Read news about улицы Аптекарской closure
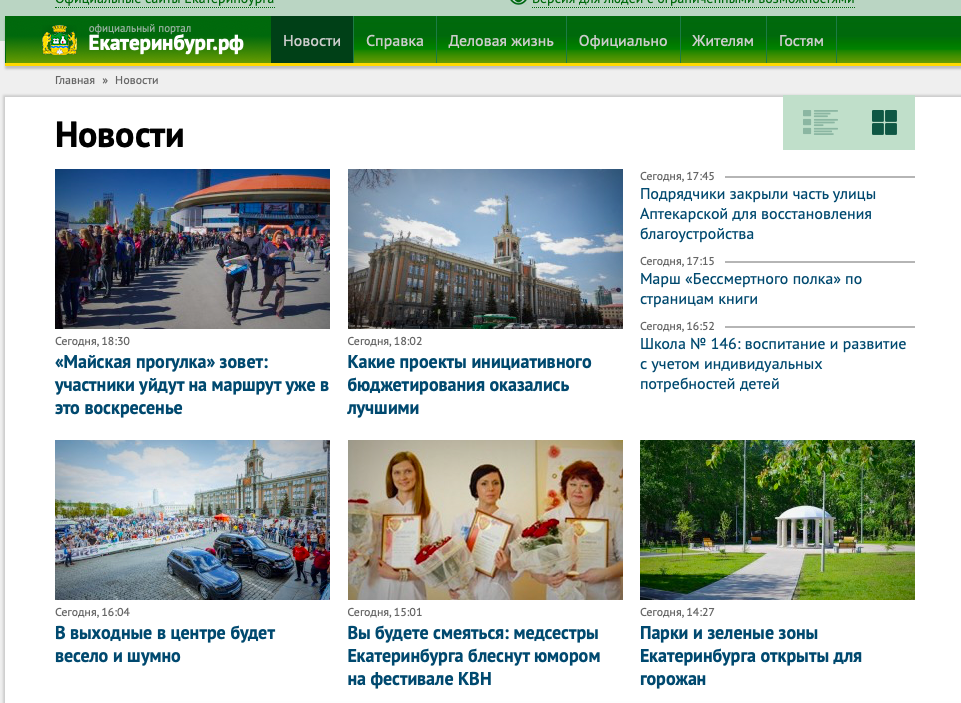This screenshot has height=703, width=961. point(757,214)
